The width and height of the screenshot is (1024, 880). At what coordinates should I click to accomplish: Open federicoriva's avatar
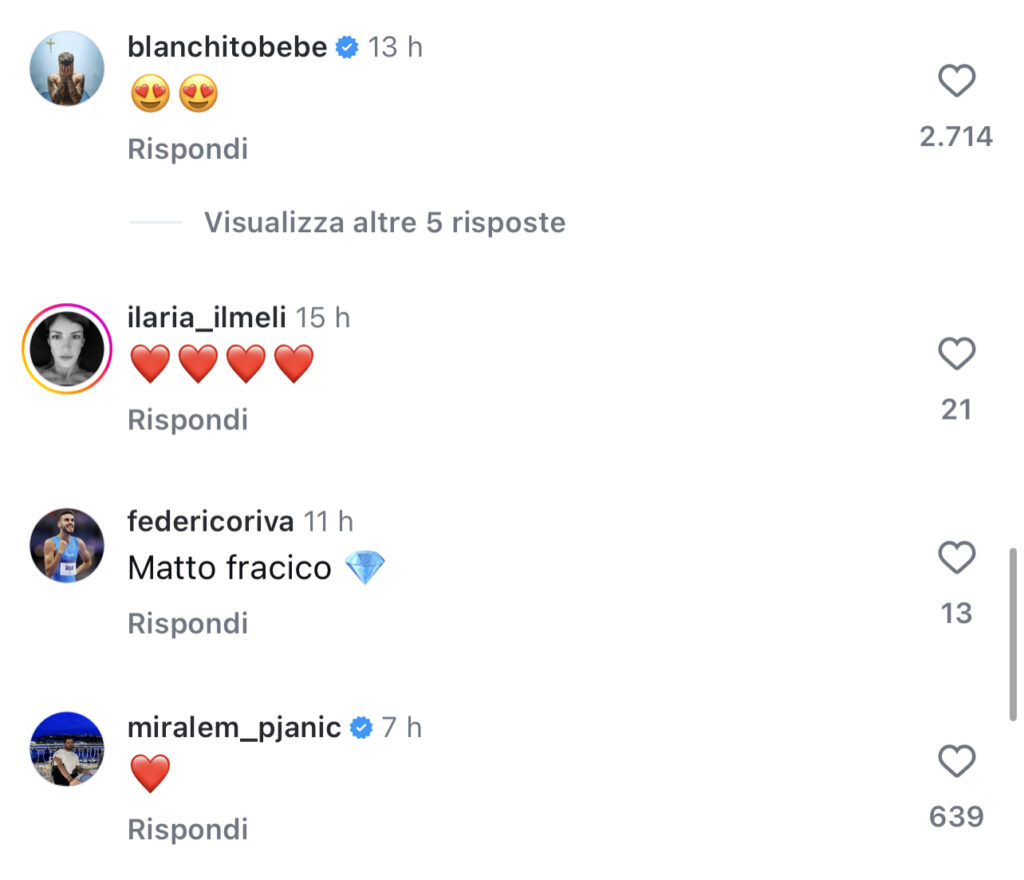click(x=67, y=545)
